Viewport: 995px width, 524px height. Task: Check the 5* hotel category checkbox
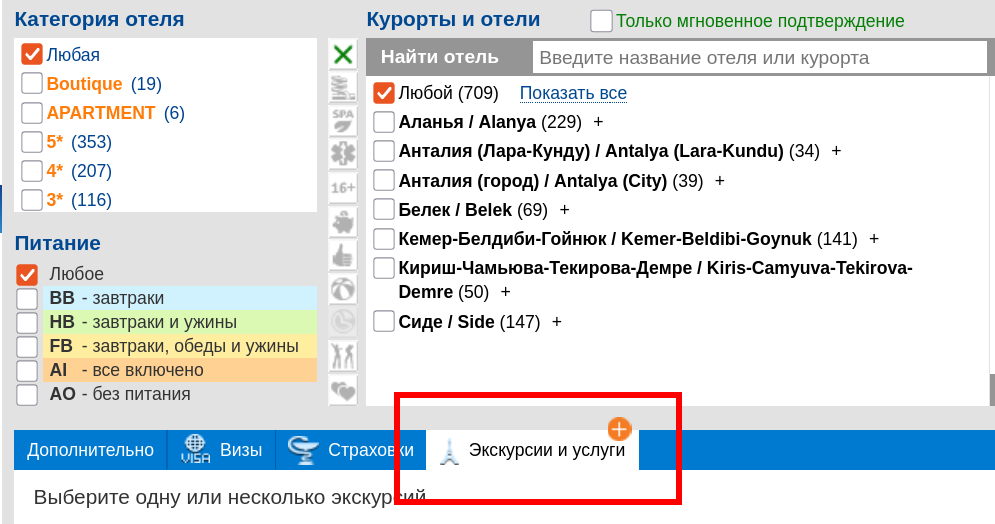pyautogui.click(x=32, y=142)
